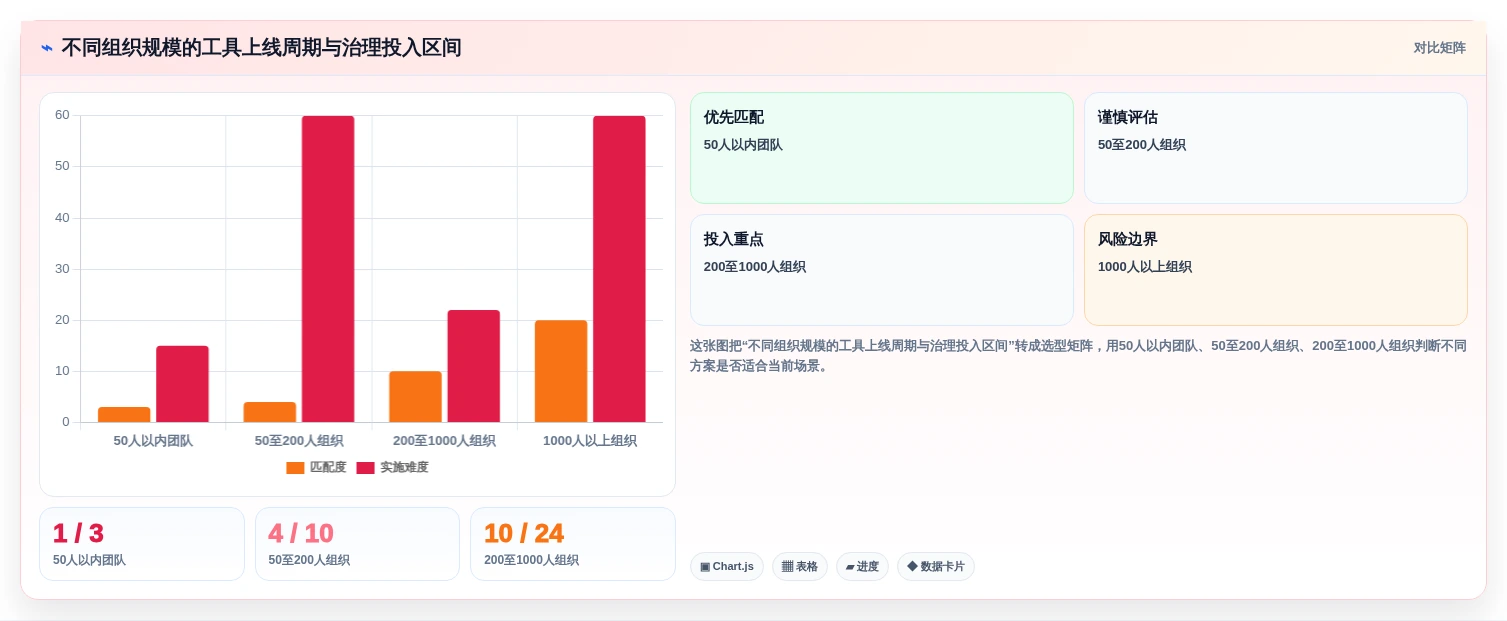This screenshot has width=1507, height=621.
Task: Click the red bar for 200至1000人组织
Action: coord(474,366)
